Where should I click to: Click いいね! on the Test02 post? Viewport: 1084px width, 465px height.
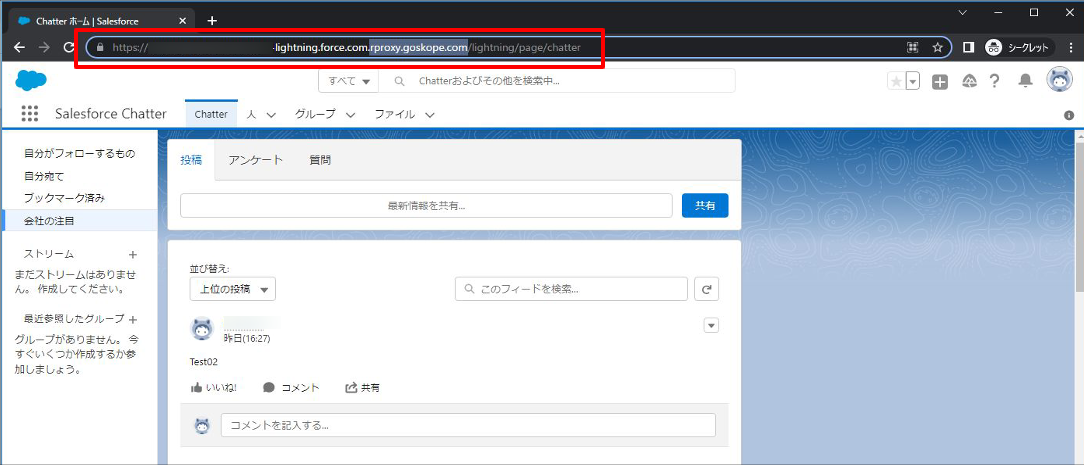214,388
